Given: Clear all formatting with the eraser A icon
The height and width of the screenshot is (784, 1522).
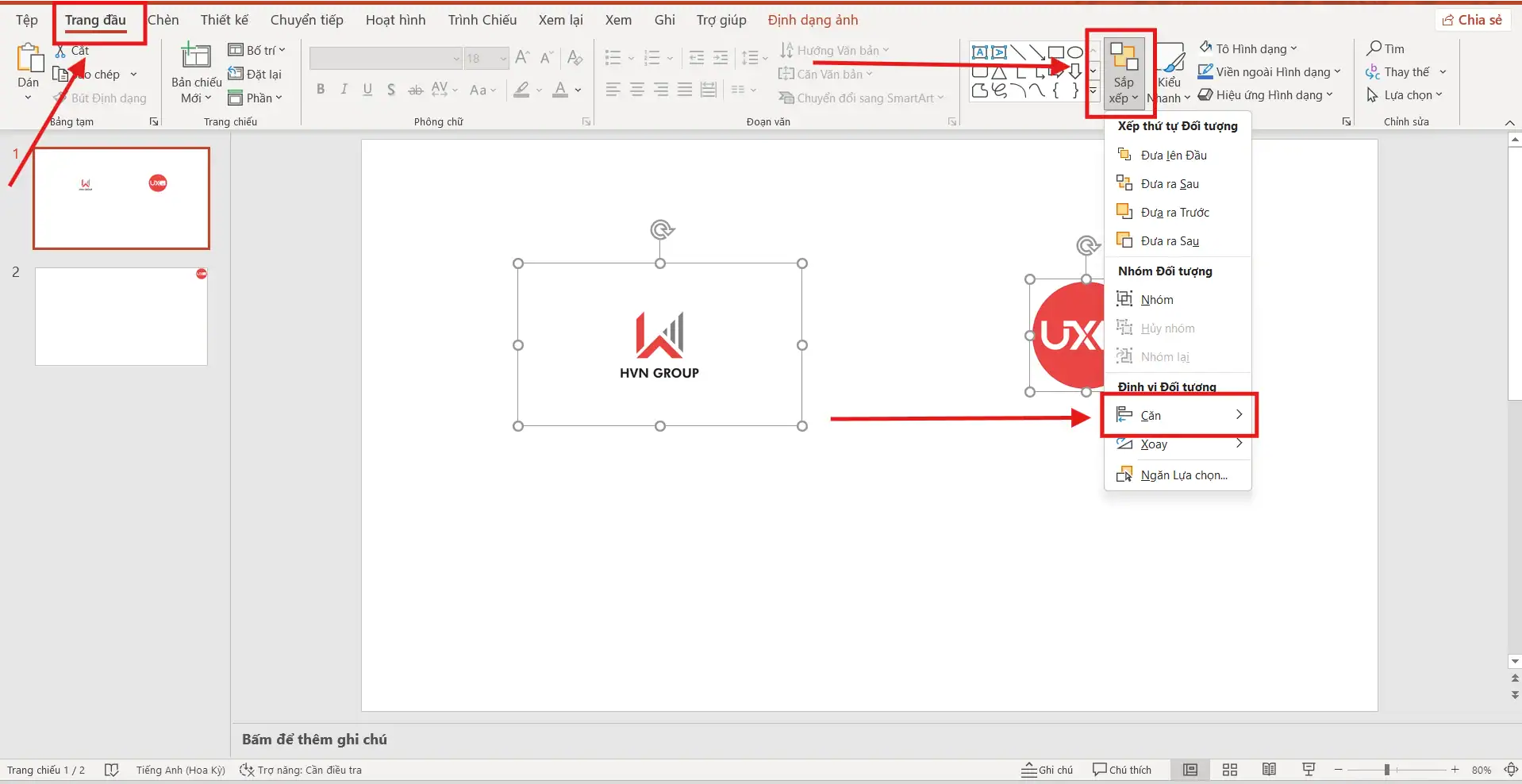Looking at the screenshot, I should (575, 57).
